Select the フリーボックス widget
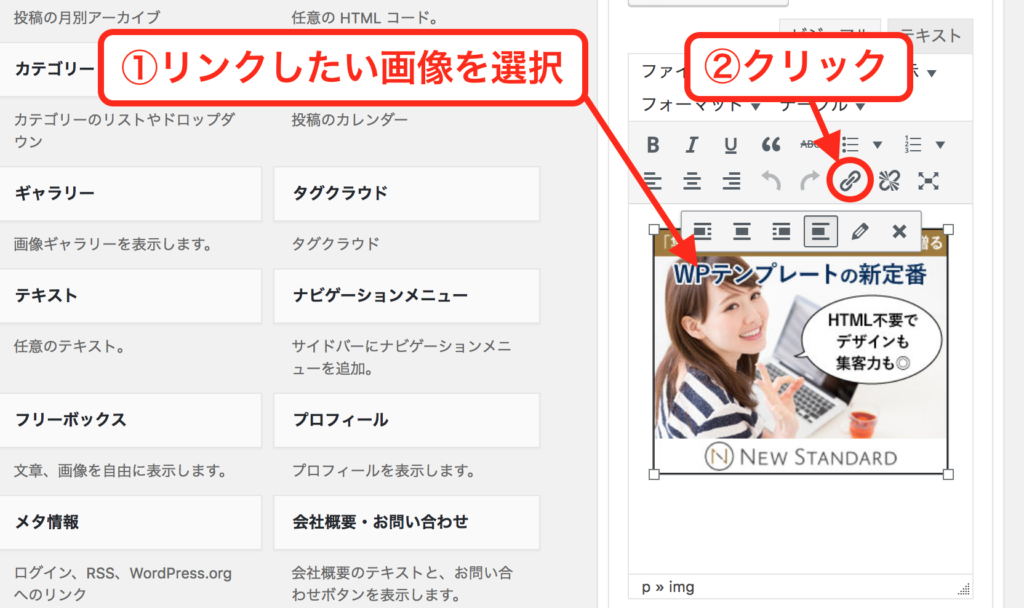1024x608 pixels. [x=130, y=419]
